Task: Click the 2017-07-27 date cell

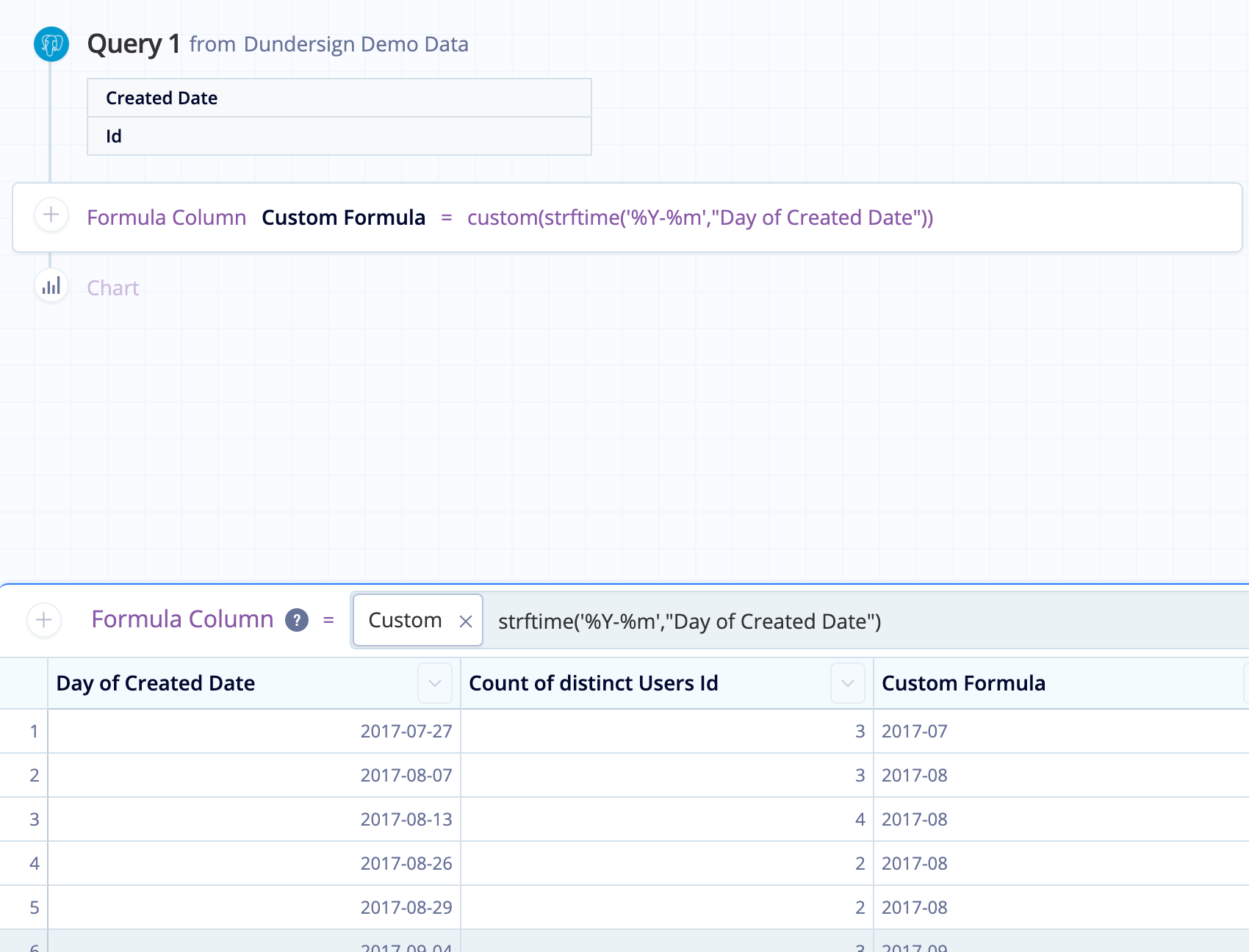Action: (x=254, y=731)
